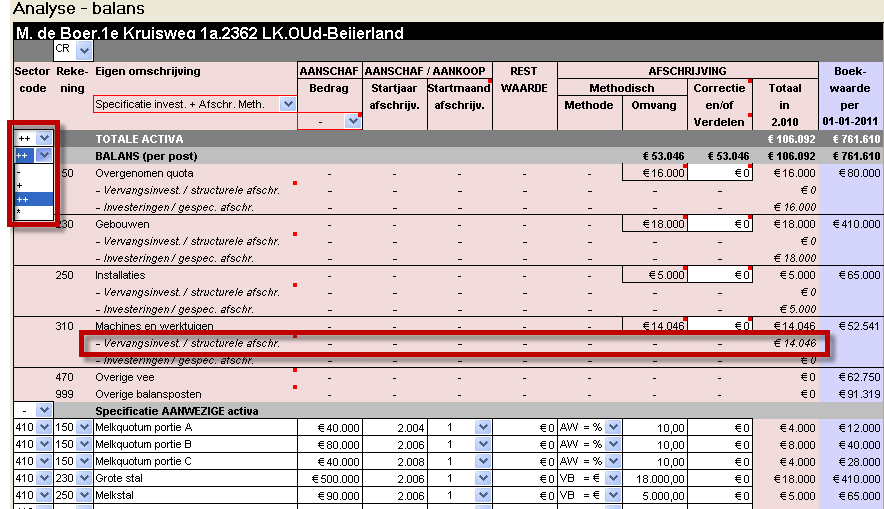The width and height of the screenshot is (884, 509).
Task: Select the '-' option in the open list
Action: (x=18, y=173)
